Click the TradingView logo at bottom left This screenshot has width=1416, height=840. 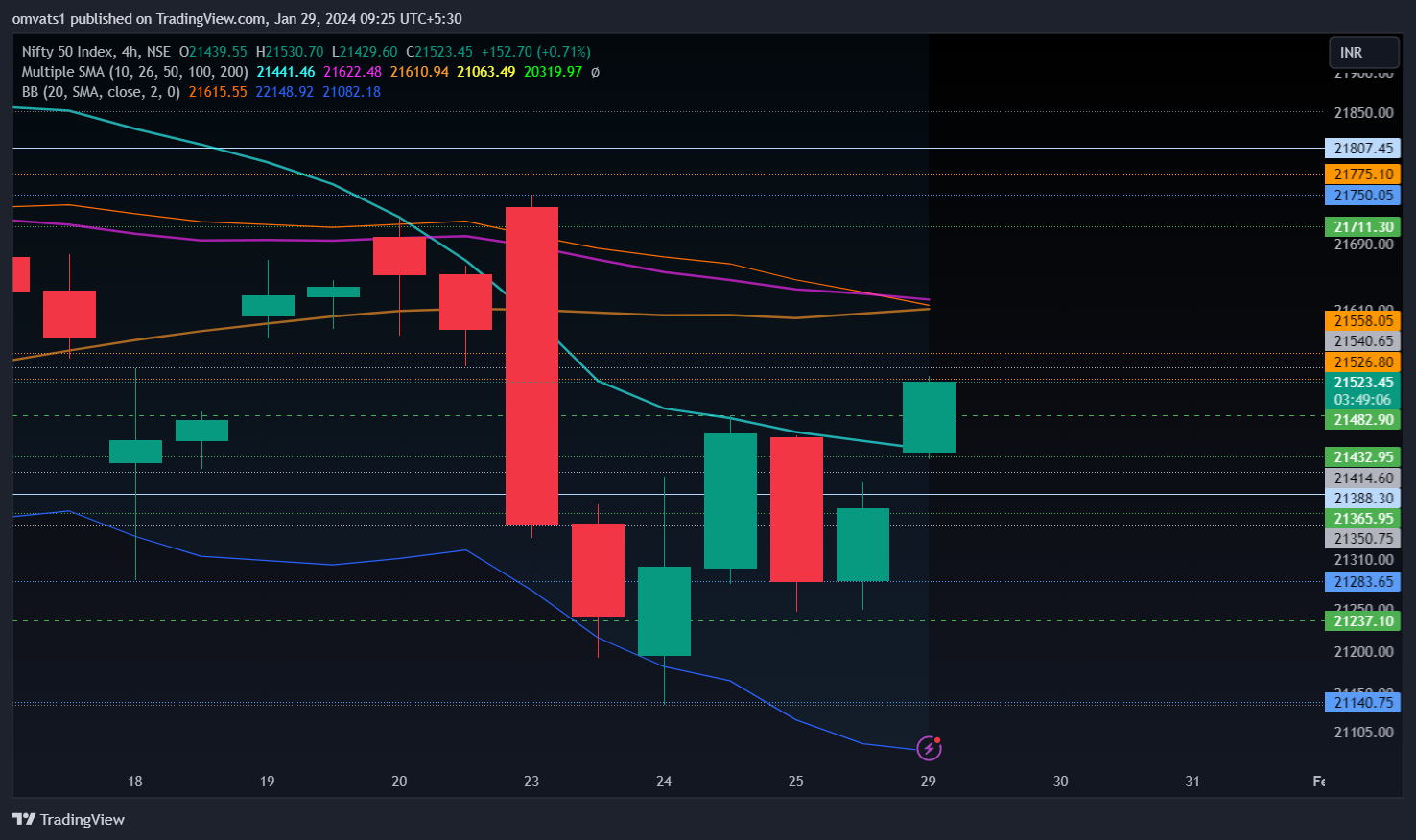(x=68, y=819)
